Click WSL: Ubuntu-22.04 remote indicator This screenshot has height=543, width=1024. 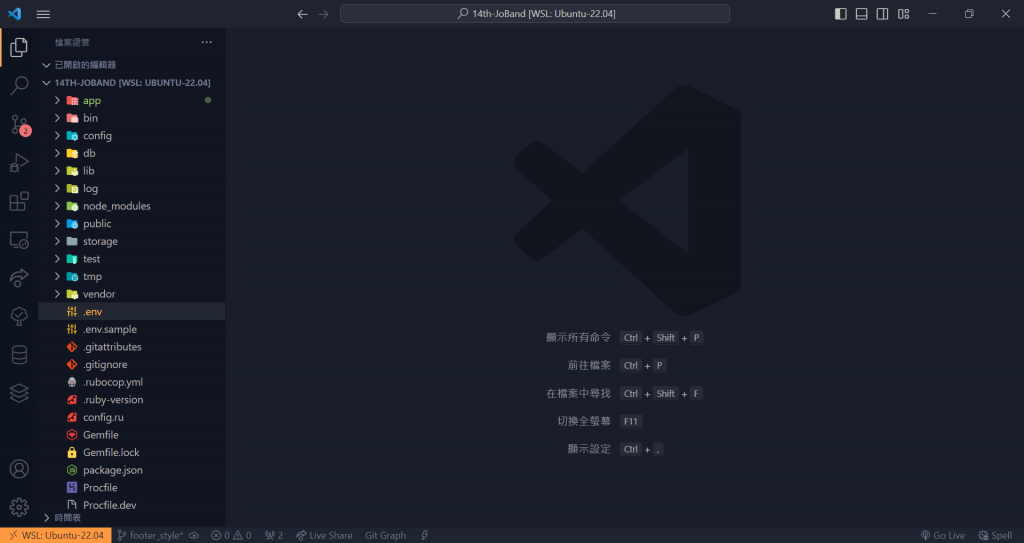[x=56, y=536]
